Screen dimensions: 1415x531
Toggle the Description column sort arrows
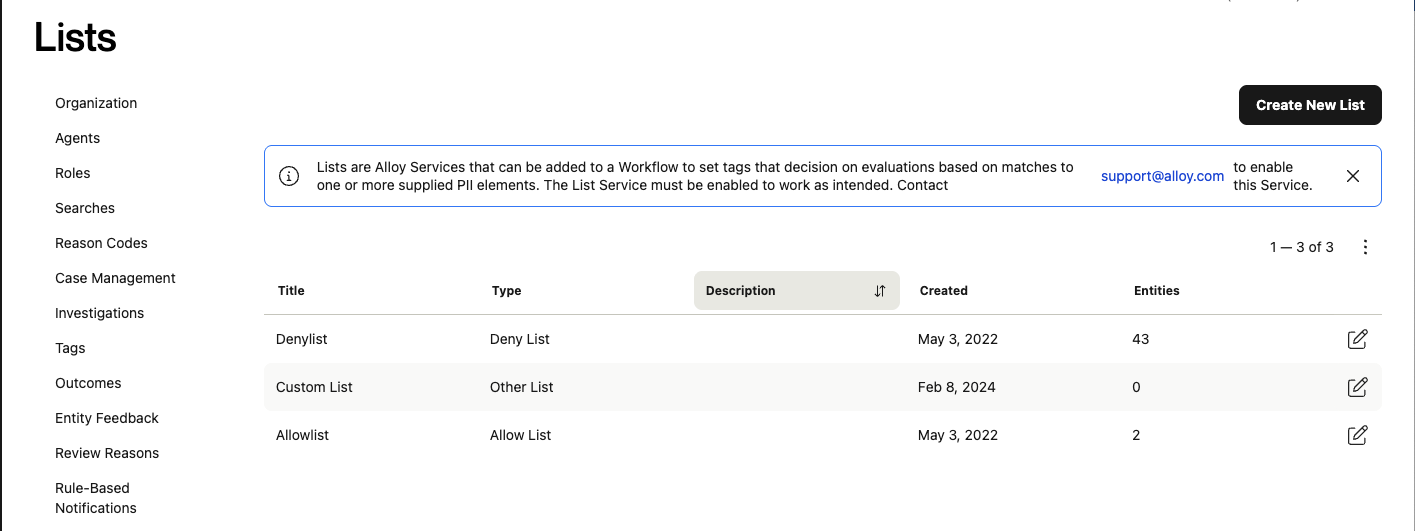click(879, 291)
